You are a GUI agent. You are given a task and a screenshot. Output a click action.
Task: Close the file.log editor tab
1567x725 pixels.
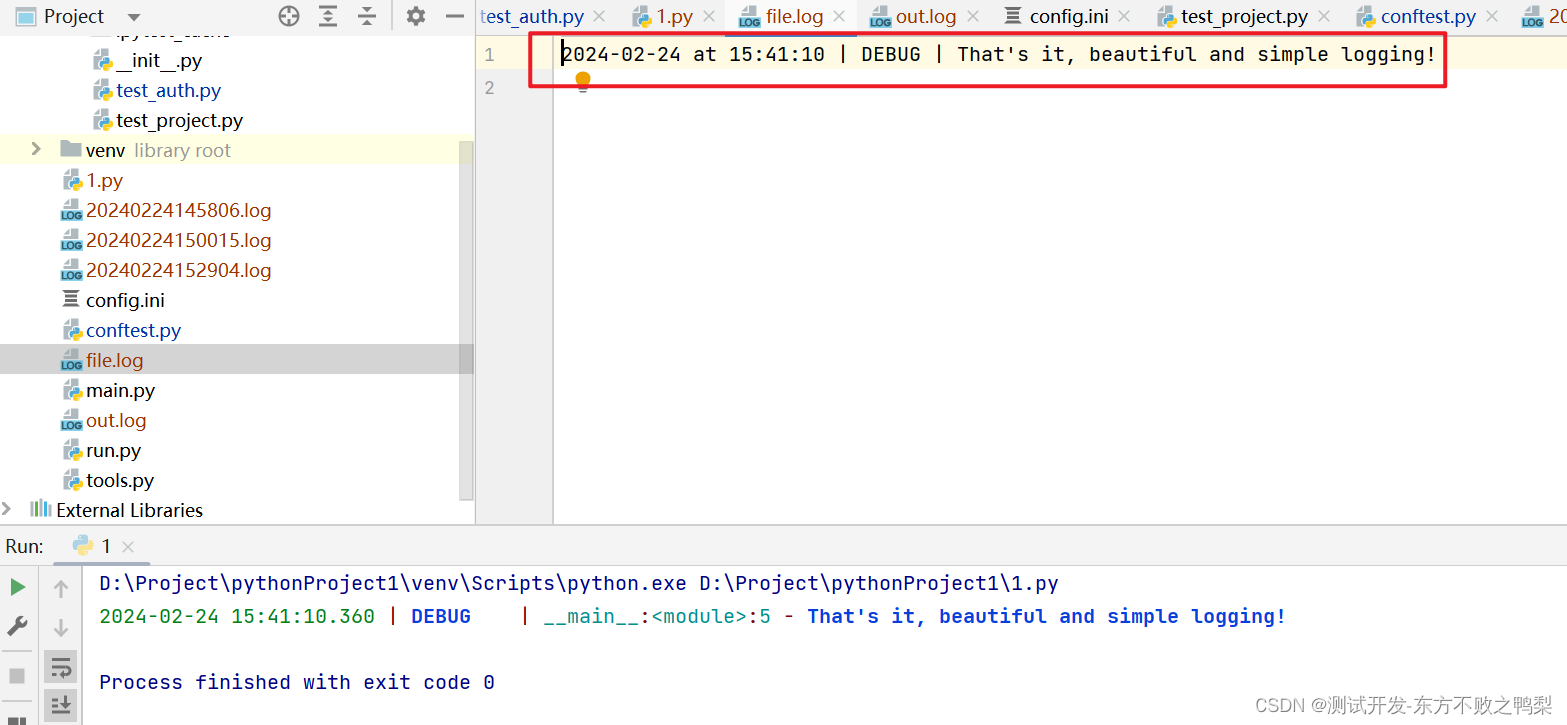839,17
